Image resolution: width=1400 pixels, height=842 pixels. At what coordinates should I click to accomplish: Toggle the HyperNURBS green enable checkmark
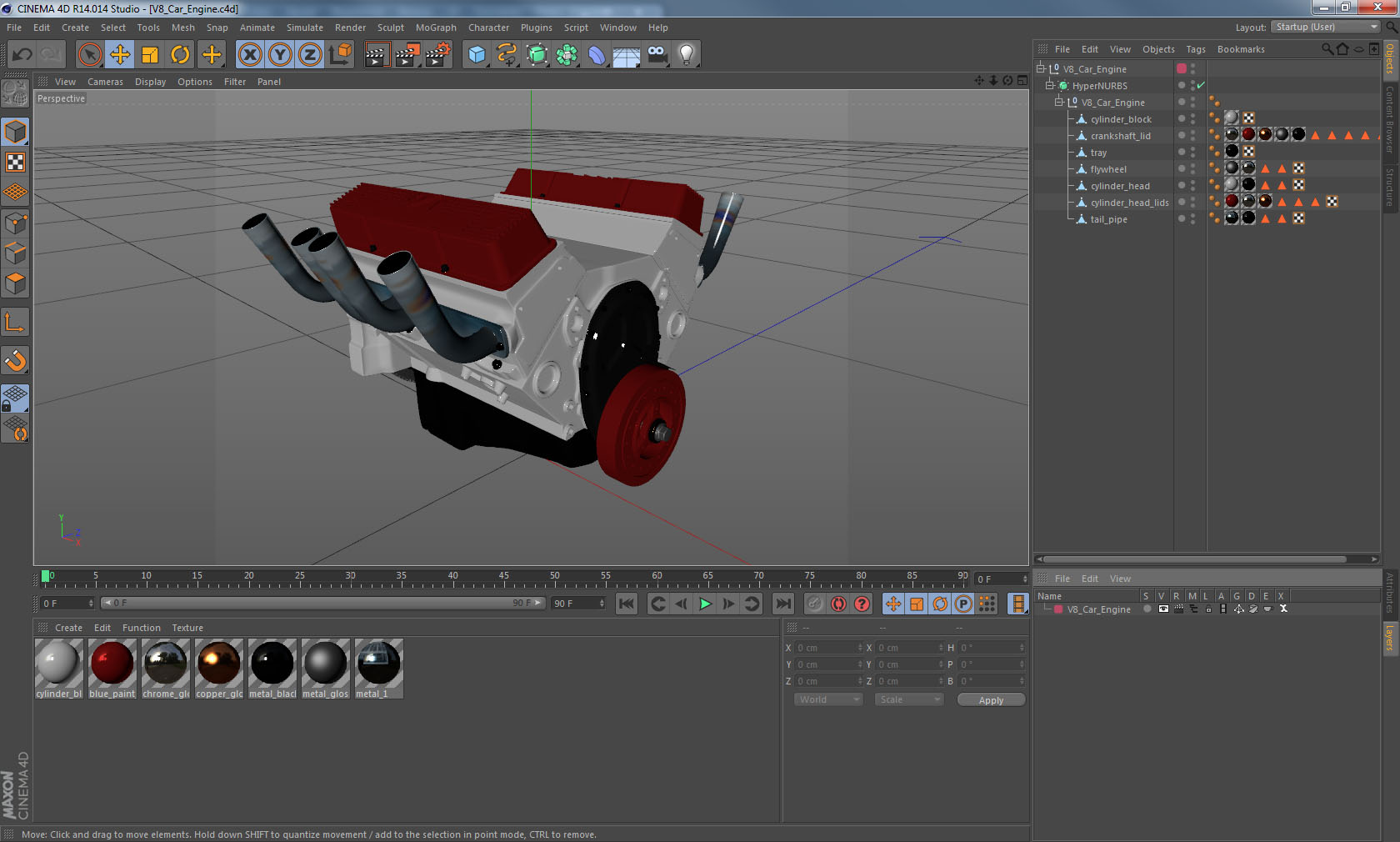pos(1201,86)
